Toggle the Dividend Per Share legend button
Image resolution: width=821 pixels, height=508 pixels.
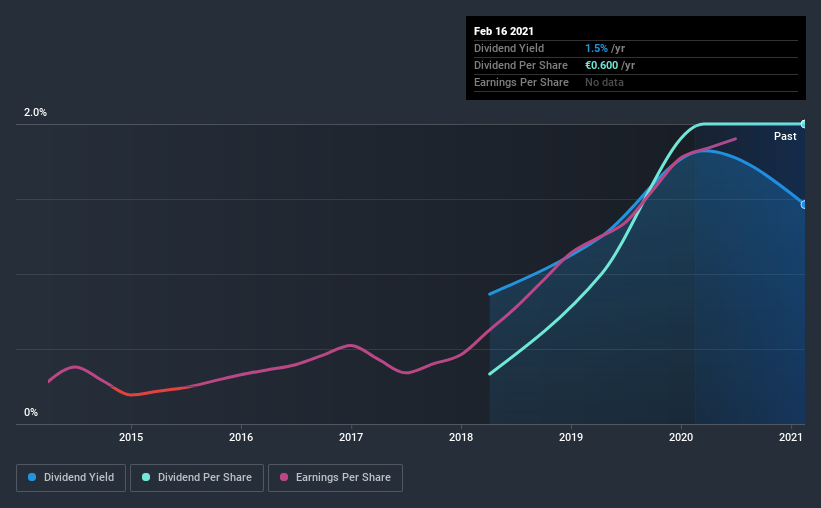[197, 478]
